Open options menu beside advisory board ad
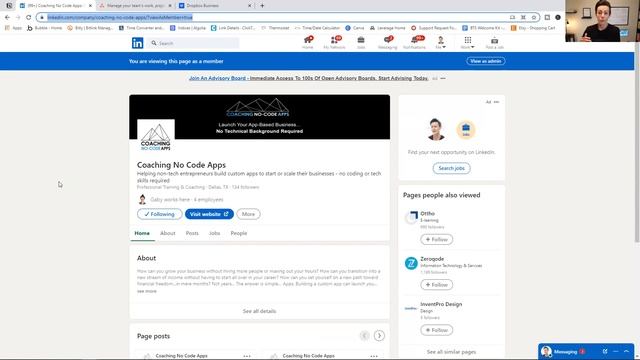 tap(443, 78)
